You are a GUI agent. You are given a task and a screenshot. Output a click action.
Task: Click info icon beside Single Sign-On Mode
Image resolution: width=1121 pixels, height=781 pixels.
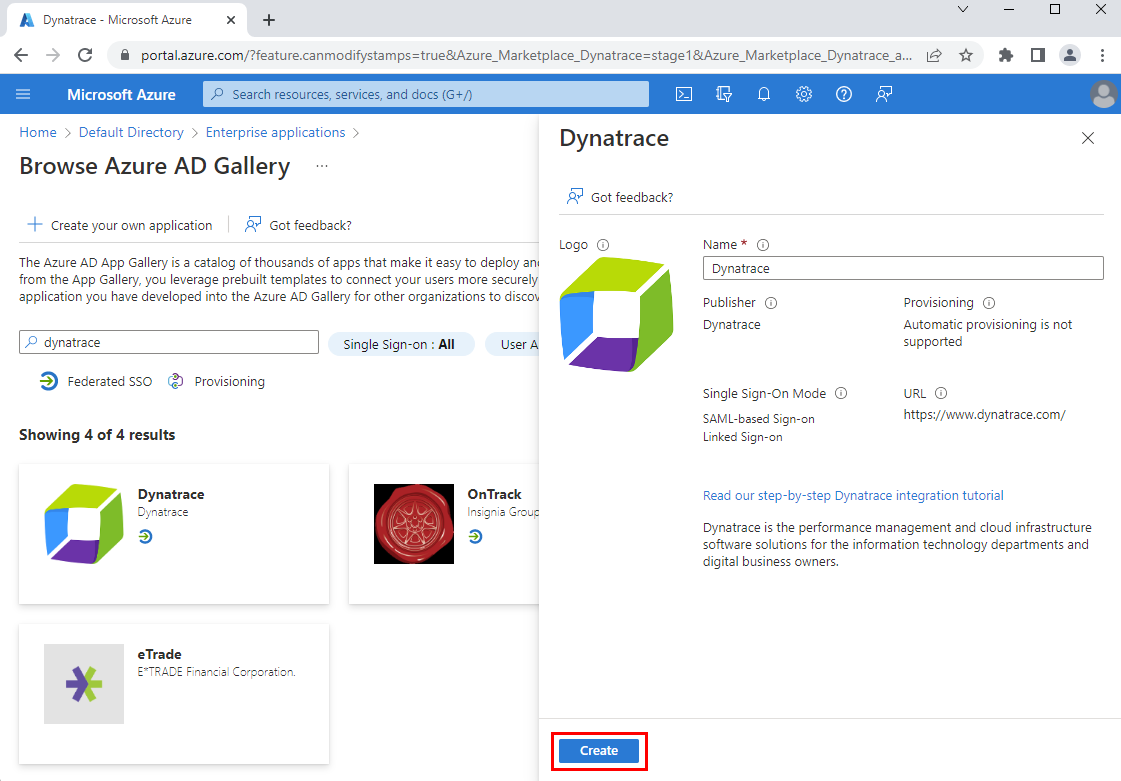pos(841,393)
